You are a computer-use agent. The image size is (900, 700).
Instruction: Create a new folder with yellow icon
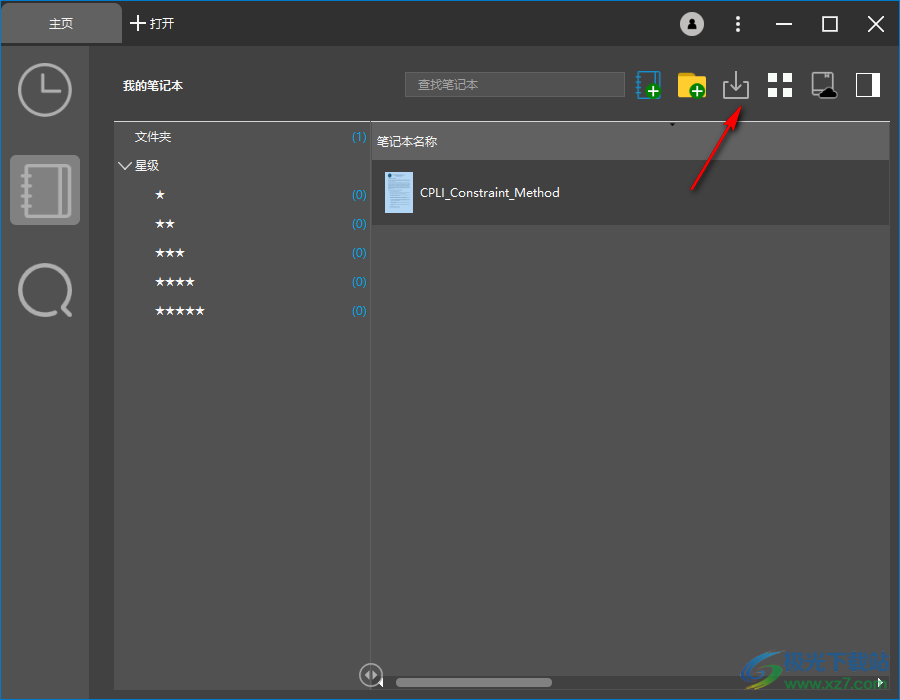pos(692,85)
